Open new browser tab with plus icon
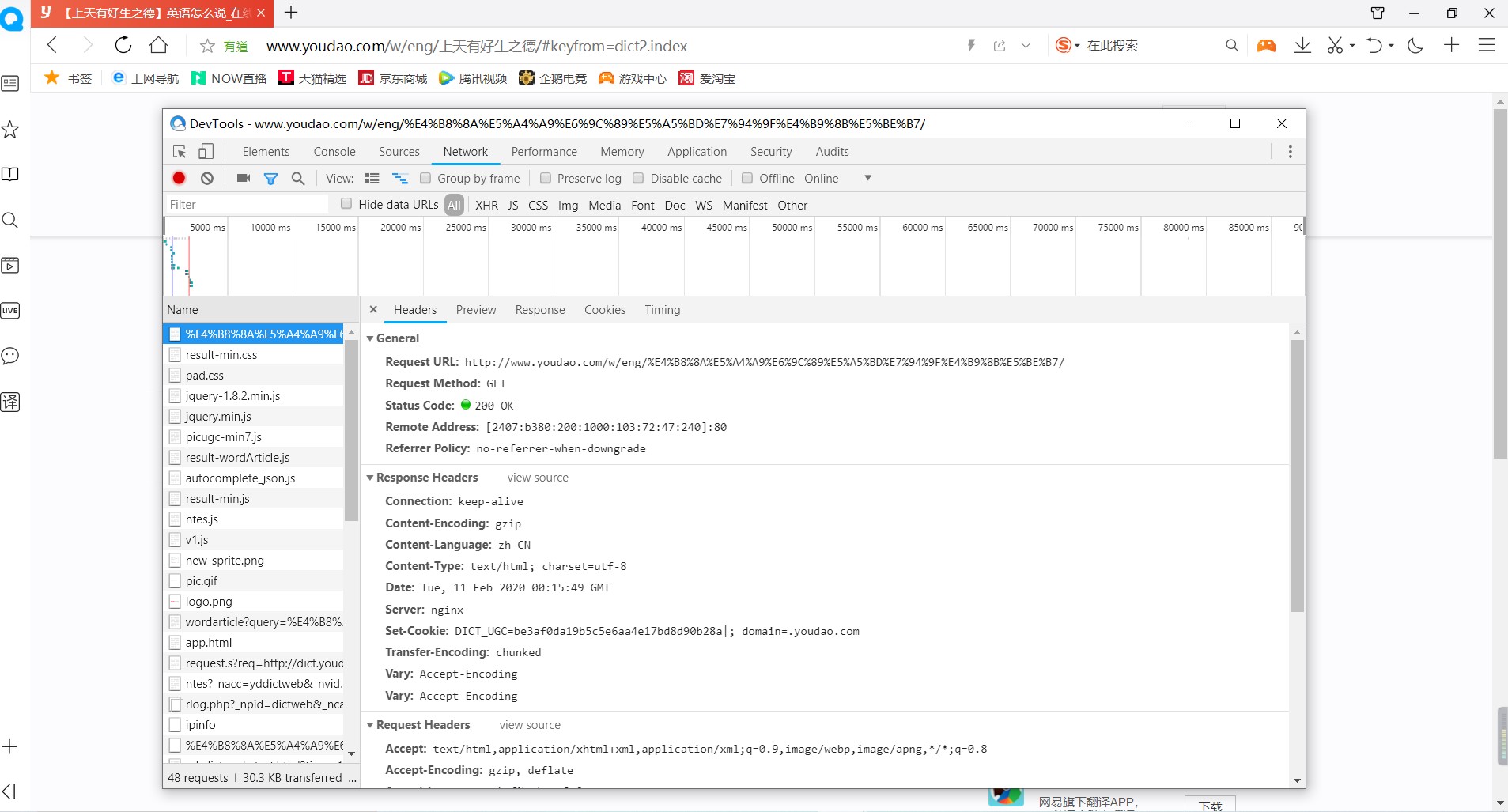Screen dimensions: 1508x812 click(291, 12)
